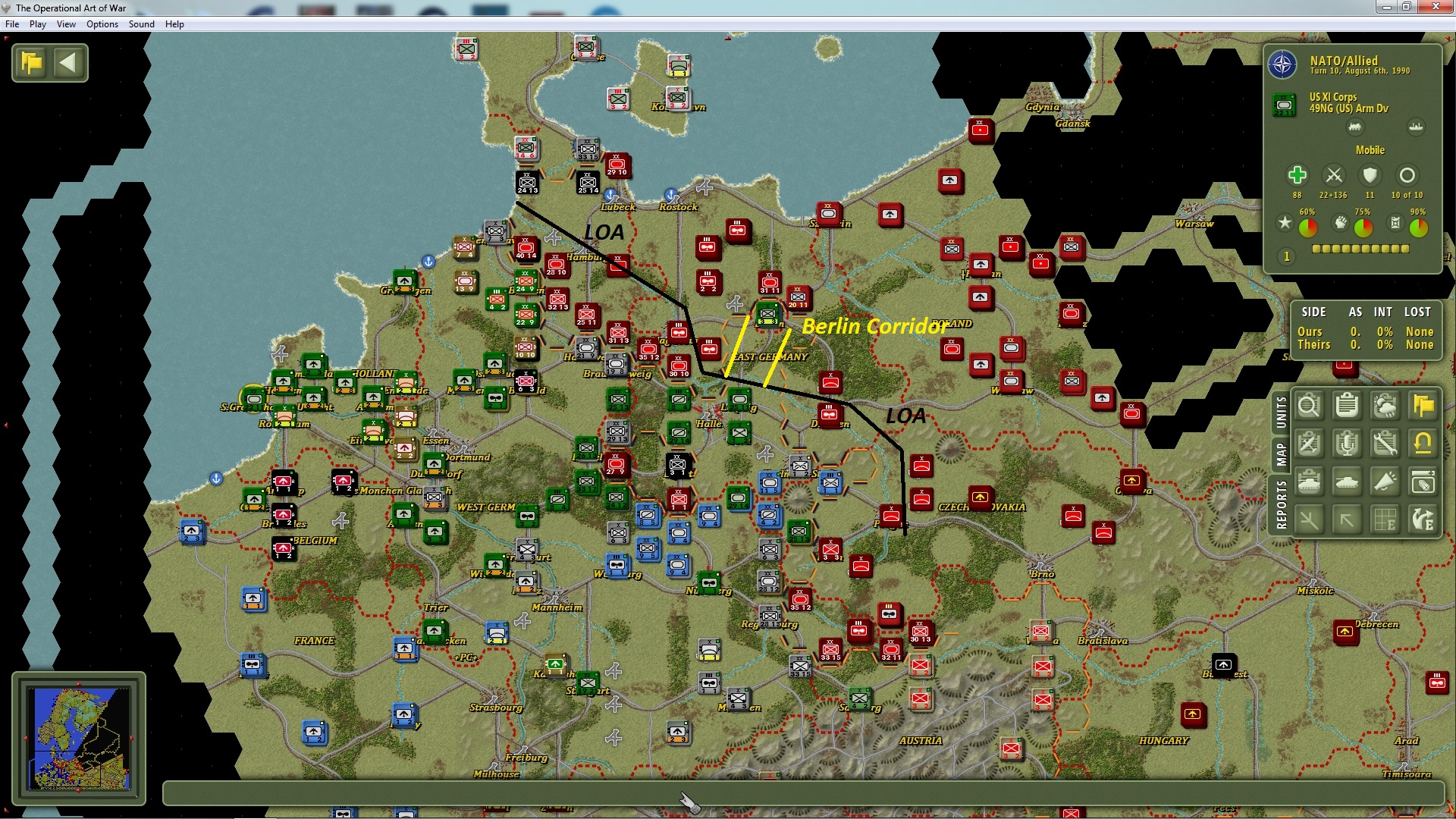This screenshot has height=819, width=1456.
Task: Click the star proficiency icon
Action: (1285, 222)
